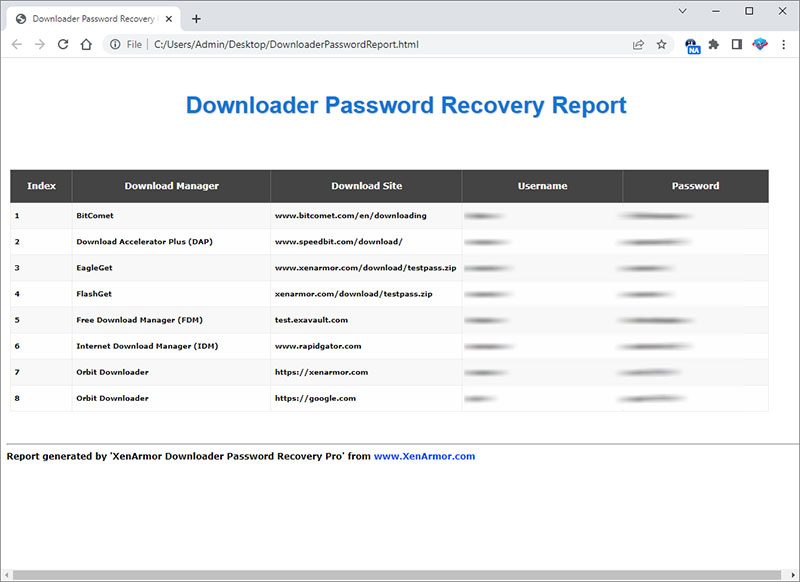Screen dimensions: 800x582
Task: Click www.speedbit.com/download/ site text
Action: [338, 241]
